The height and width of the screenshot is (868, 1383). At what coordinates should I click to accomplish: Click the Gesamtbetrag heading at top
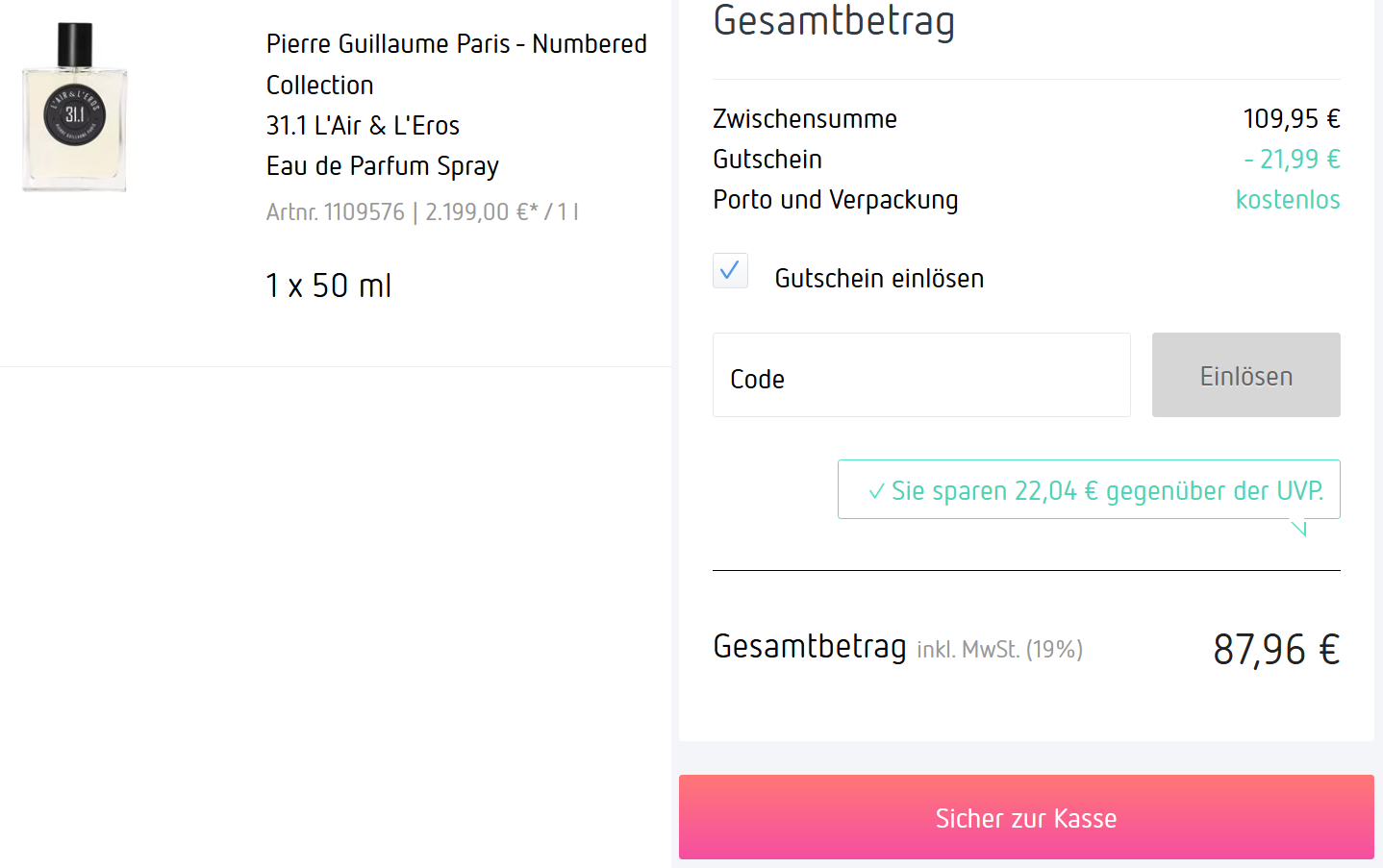tap(834, 21)
